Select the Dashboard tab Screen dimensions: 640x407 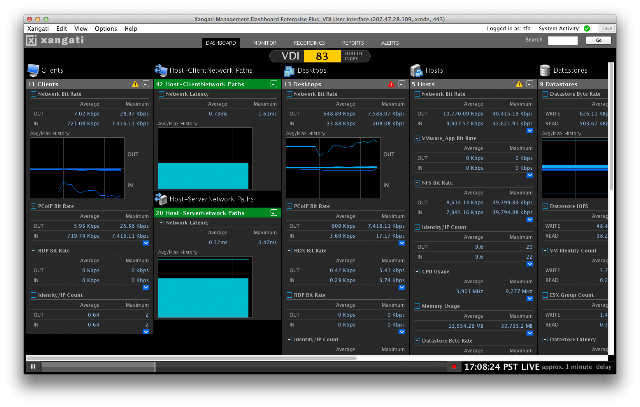point(220,43)
